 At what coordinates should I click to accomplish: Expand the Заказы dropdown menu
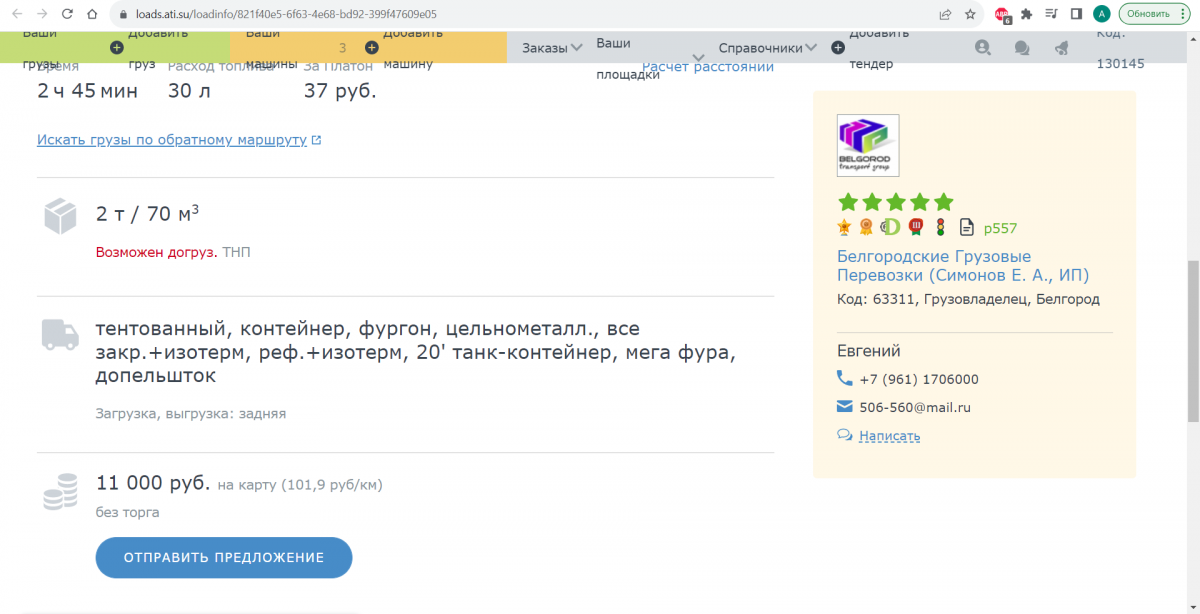(552, 48)
